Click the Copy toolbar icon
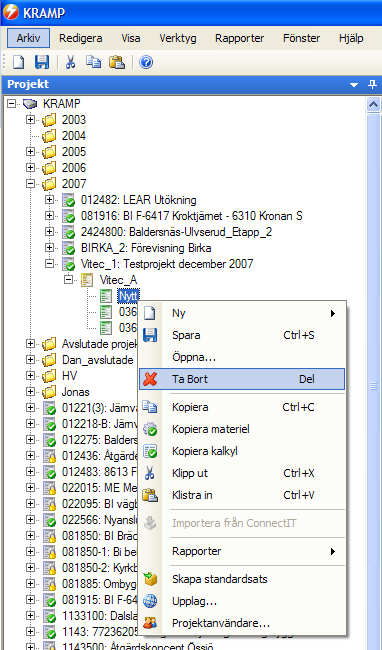382x650 pixels. (93, 62)
